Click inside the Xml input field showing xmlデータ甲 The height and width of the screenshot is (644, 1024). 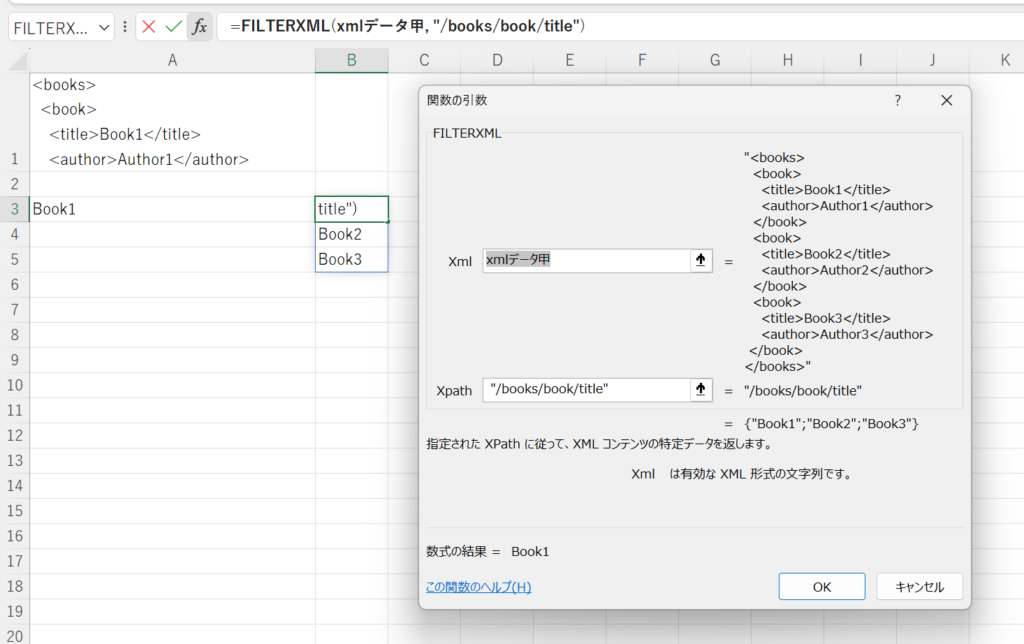point(580,260)
